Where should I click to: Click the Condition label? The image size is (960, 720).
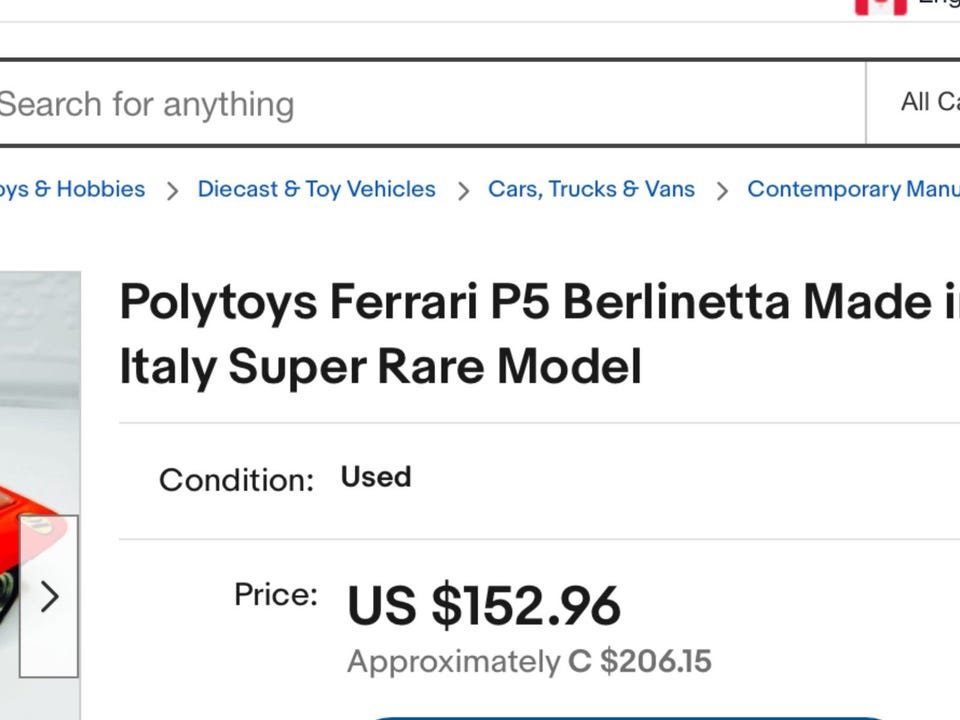[236, 480]
